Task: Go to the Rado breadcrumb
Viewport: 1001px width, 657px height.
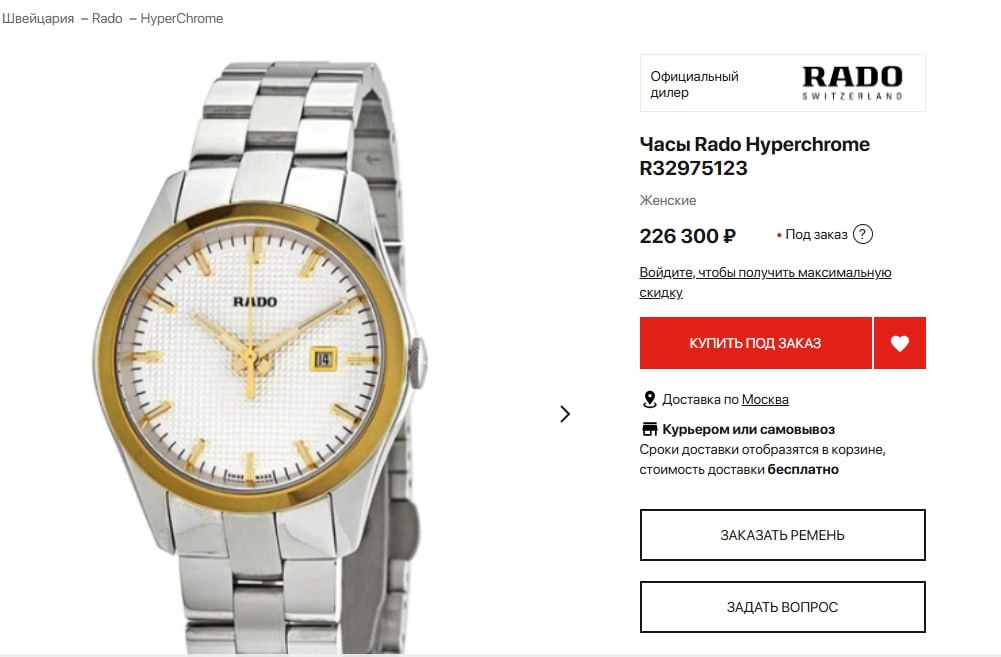Action: pos(107,19)
